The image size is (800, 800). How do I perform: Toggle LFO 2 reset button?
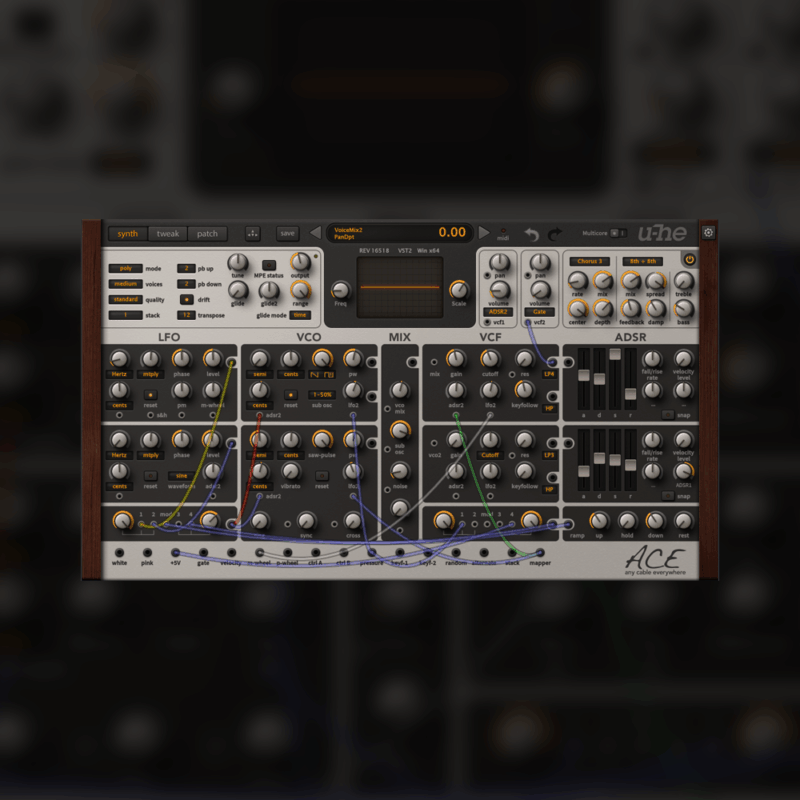(x=151, y=476)
